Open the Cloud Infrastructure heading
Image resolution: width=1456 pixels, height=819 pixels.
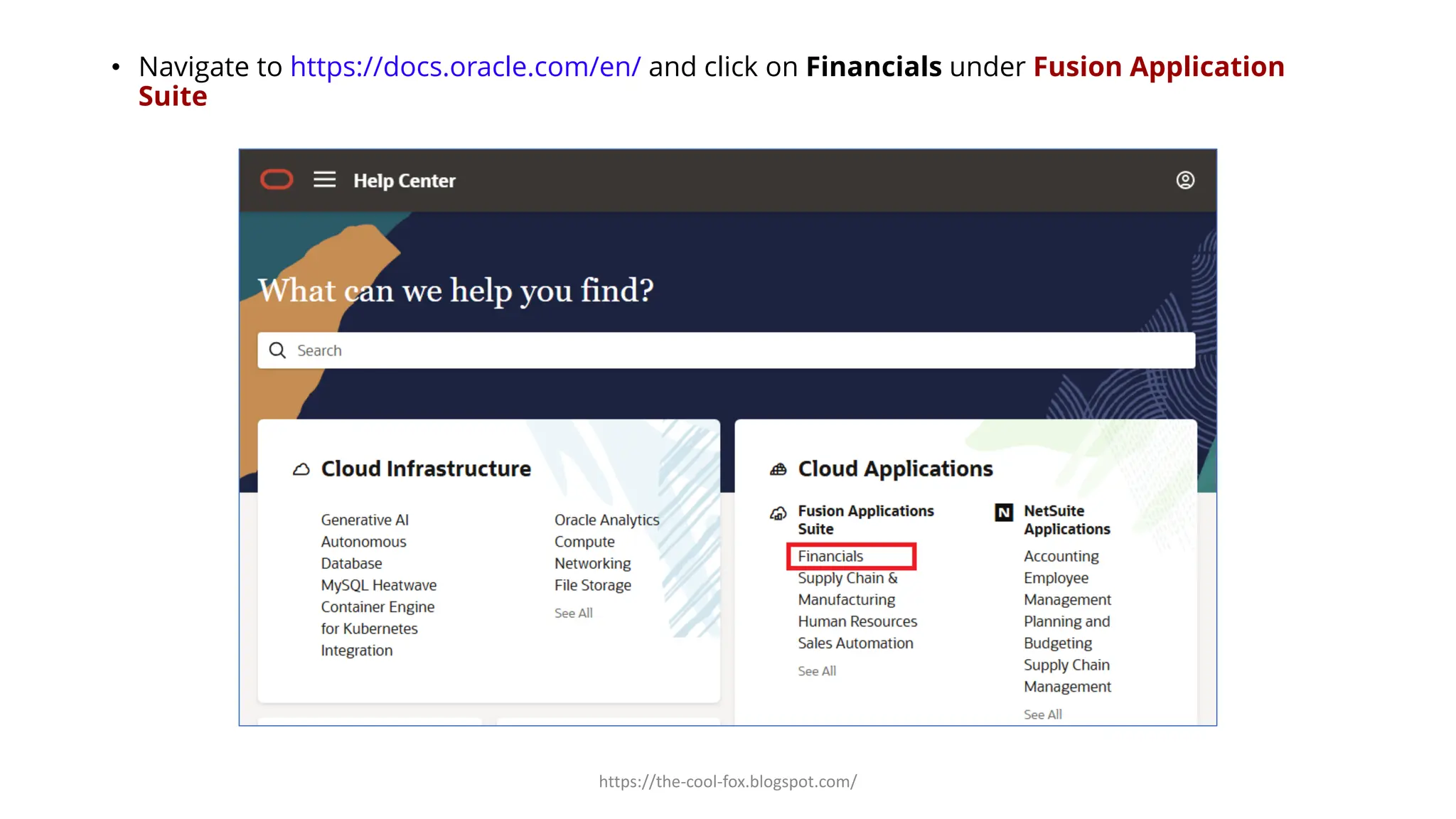426,469
